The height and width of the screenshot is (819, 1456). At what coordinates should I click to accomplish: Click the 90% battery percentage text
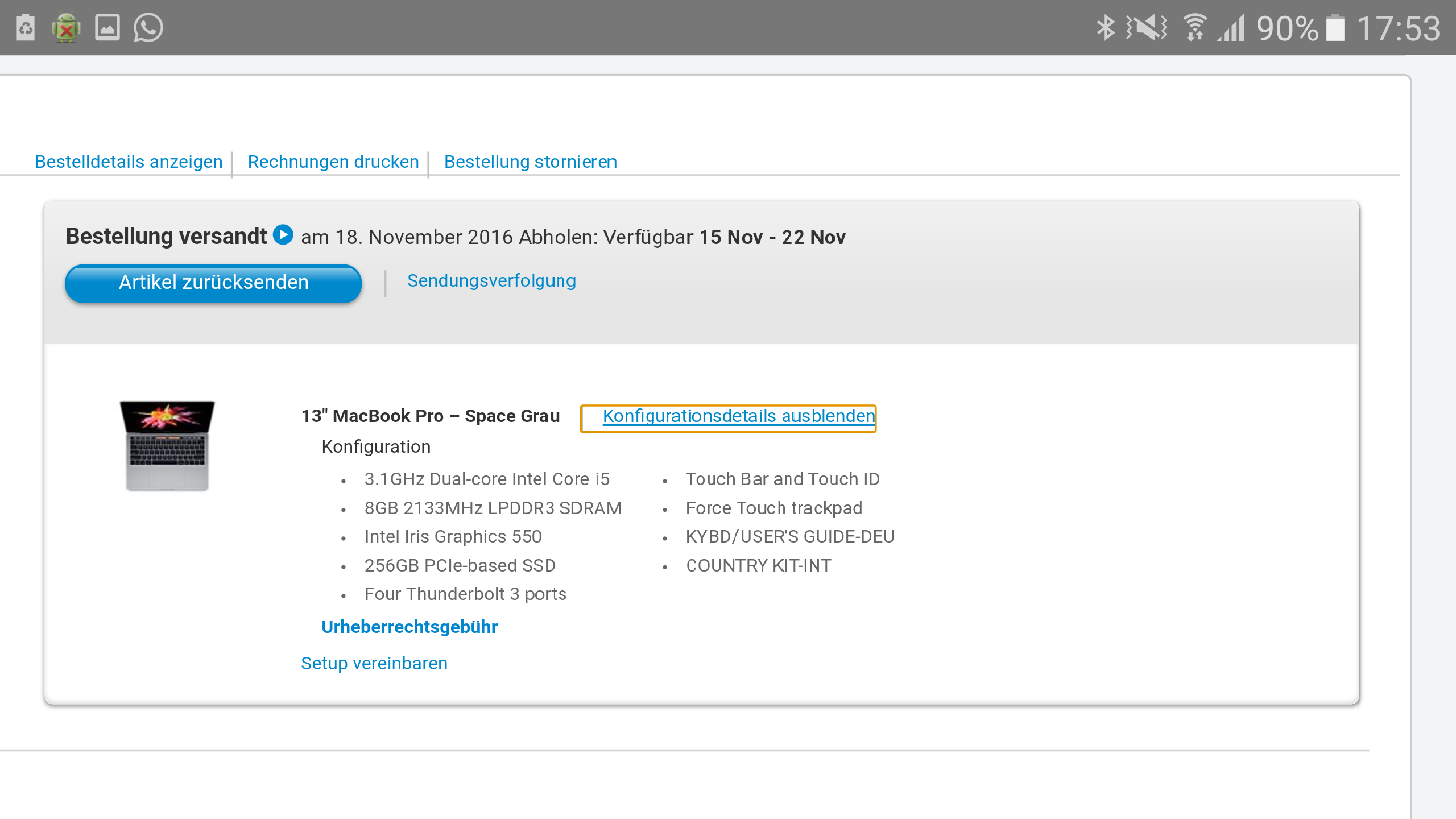click(1287, 28)
